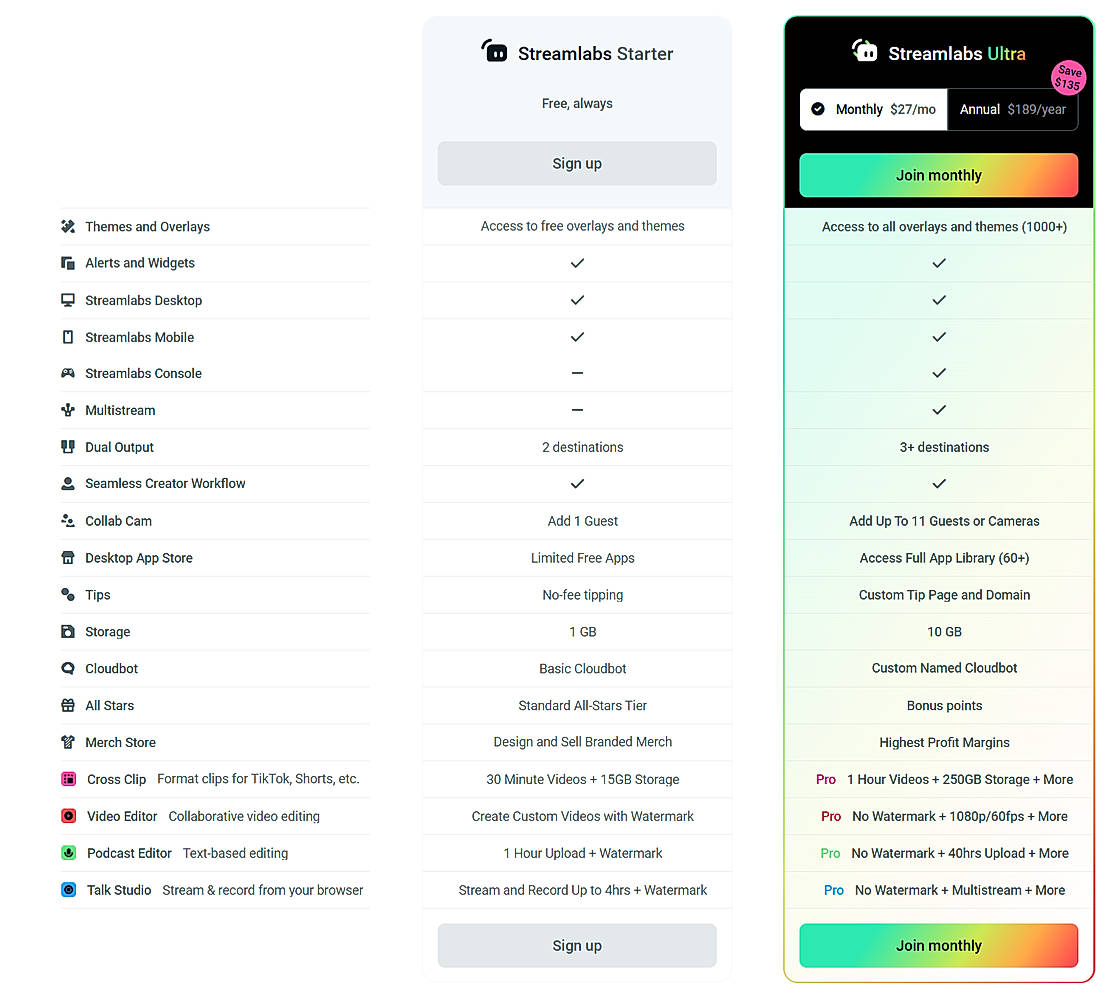Click the Merch Store shirt icon
The image size is (1108, 999).
tap(68, 743)
